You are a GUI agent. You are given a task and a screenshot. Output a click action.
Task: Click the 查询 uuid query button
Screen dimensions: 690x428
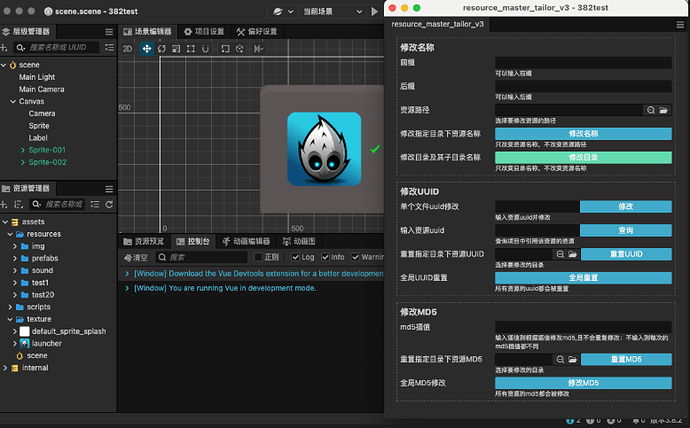(625, 230)
